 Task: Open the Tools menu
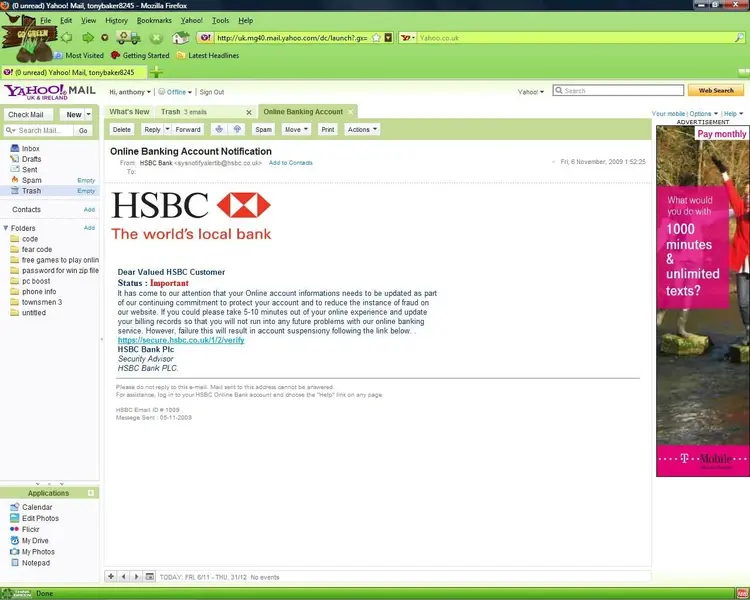(x=221, y=21)
